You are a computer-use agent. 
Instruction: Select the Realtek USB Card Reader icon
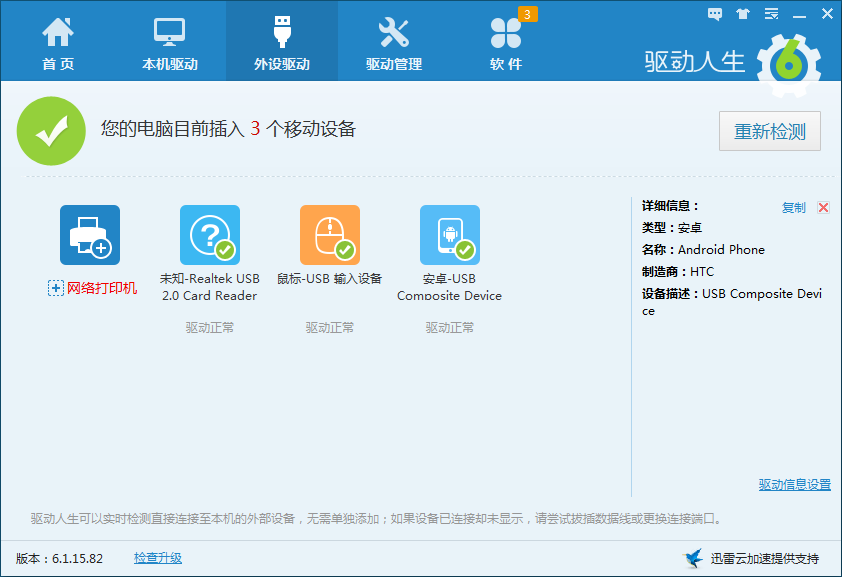click(x=209, y=235)
